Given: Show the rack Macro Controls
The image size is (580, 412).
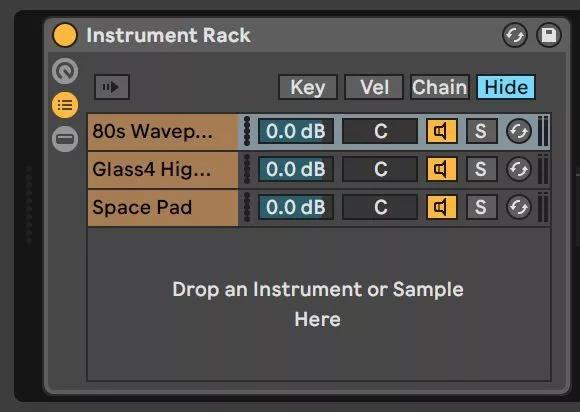Looking at the screenshot, I should [x=65, y=71].
